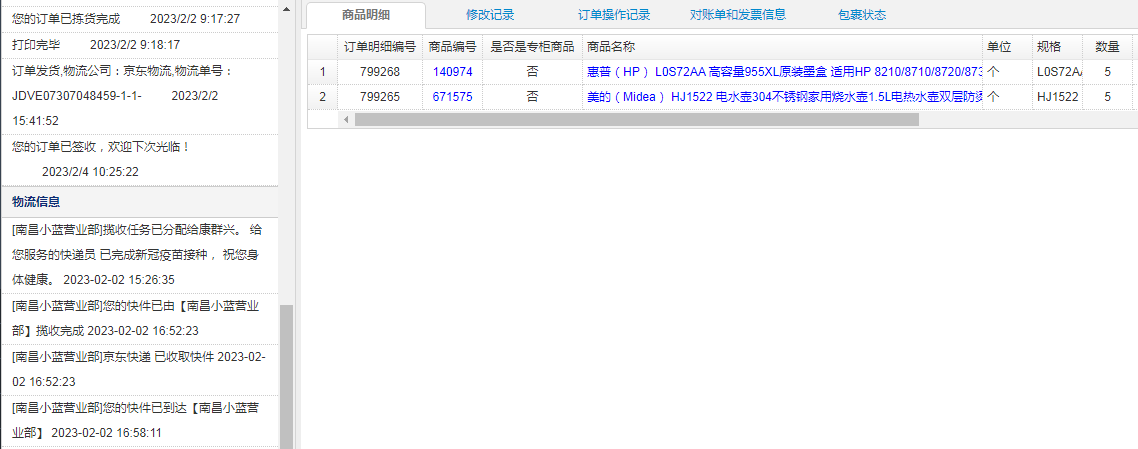The width and height of the screenshot is (1138, 449).
Task: Click the 揽收完成 logistics entry
Action: point(139,318)
